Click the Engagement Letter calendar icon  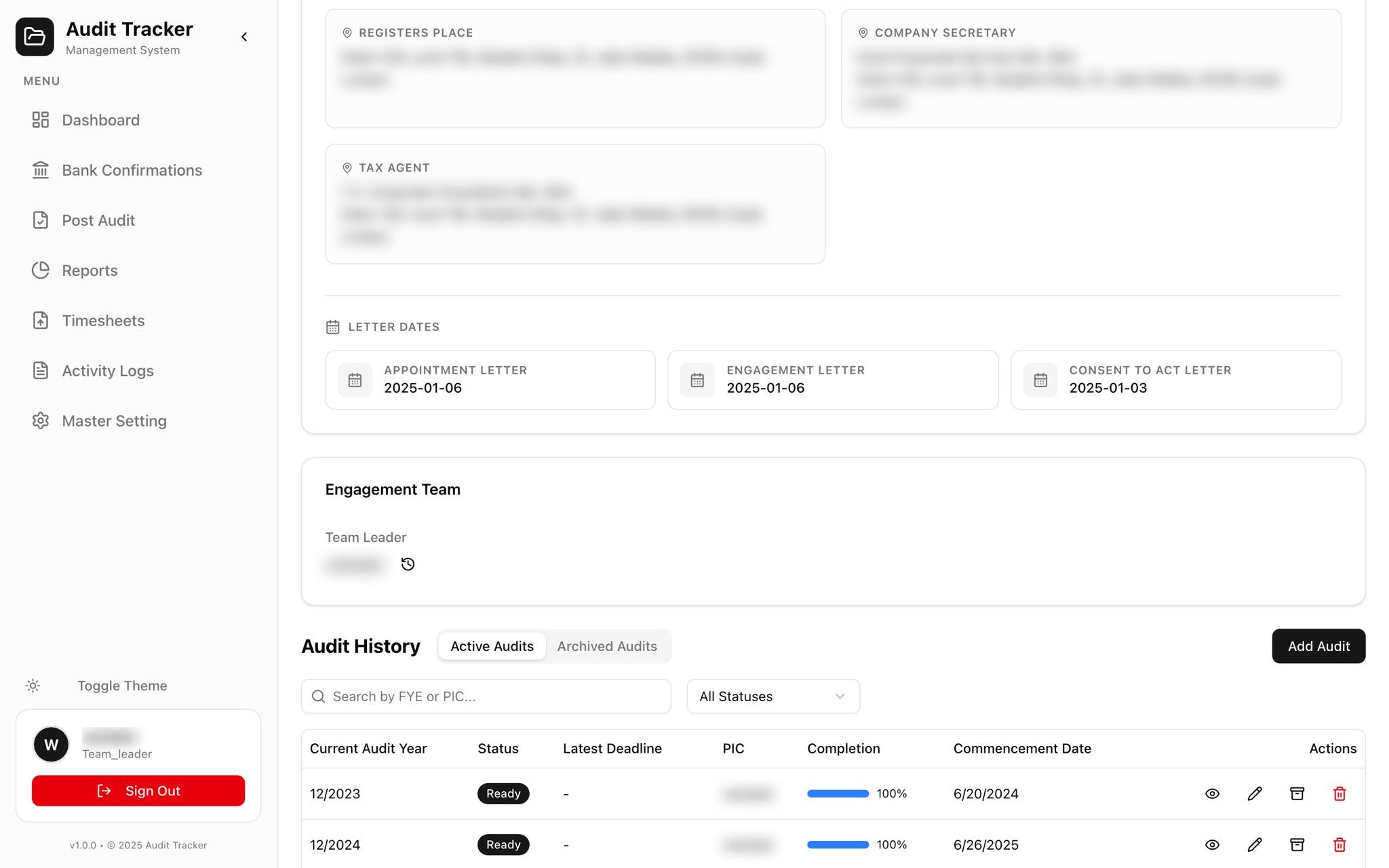[x=697, y=380]
